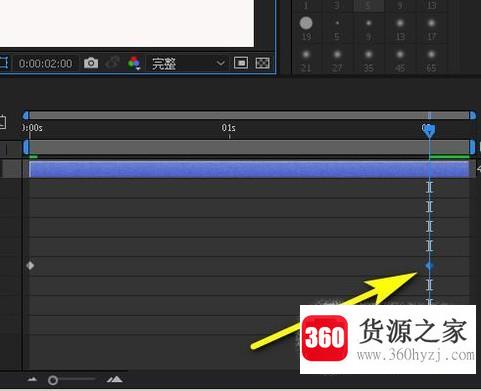Click the 01s mark on time ruler
The height and width of the screenshot is (391, 481).
[x=229, y=128]
